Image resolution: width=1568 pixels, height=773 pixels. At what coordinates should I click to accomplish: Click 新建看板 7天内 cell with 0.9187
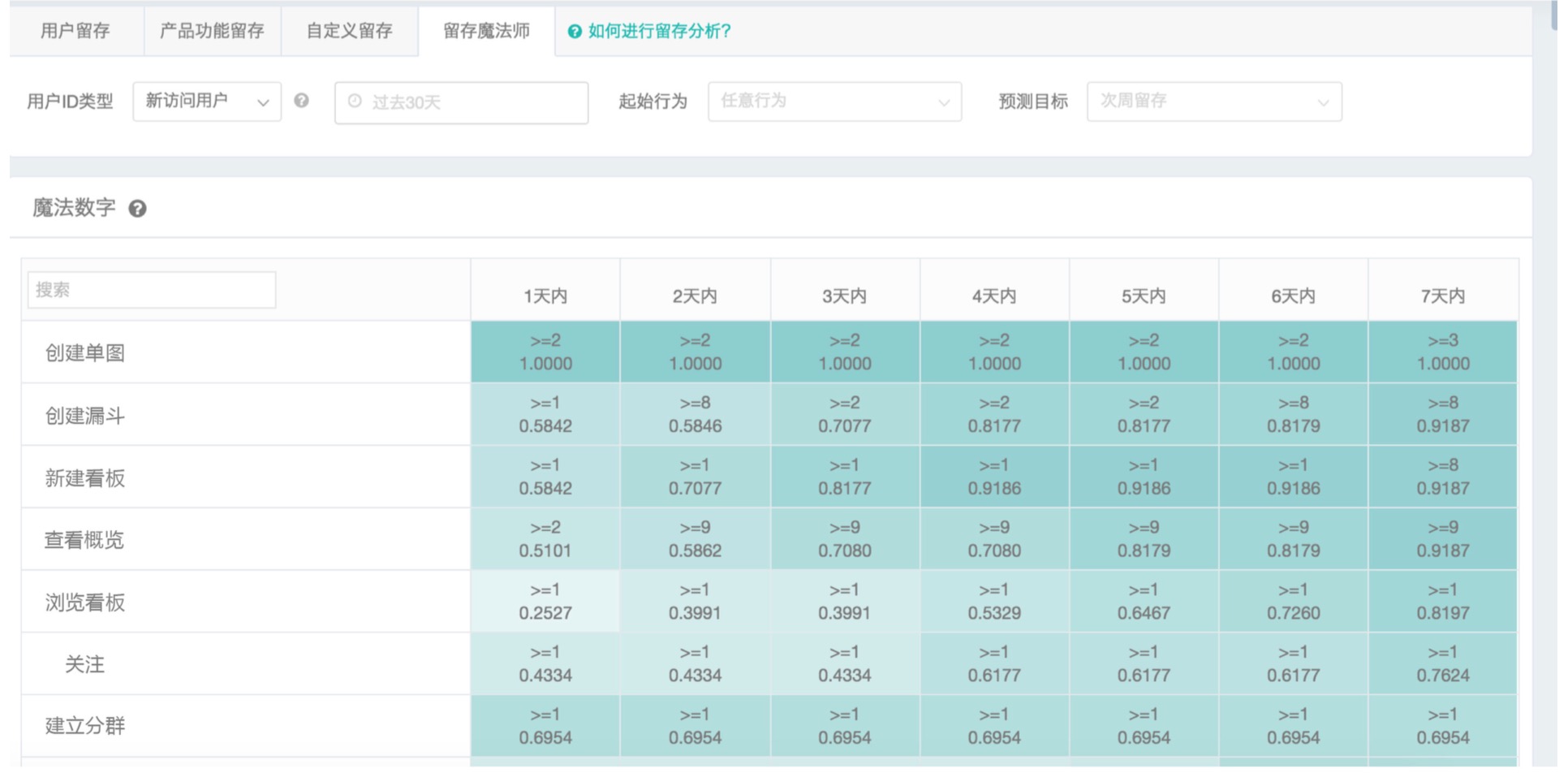click(1443, 477)
